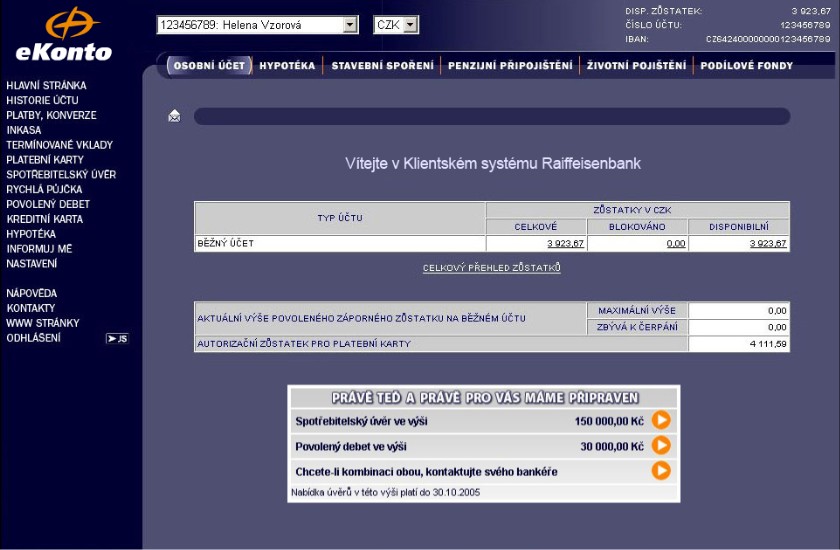Switch to Hypotéka tab
Viewport: 840px width, 550px height.
coord(287,65)
